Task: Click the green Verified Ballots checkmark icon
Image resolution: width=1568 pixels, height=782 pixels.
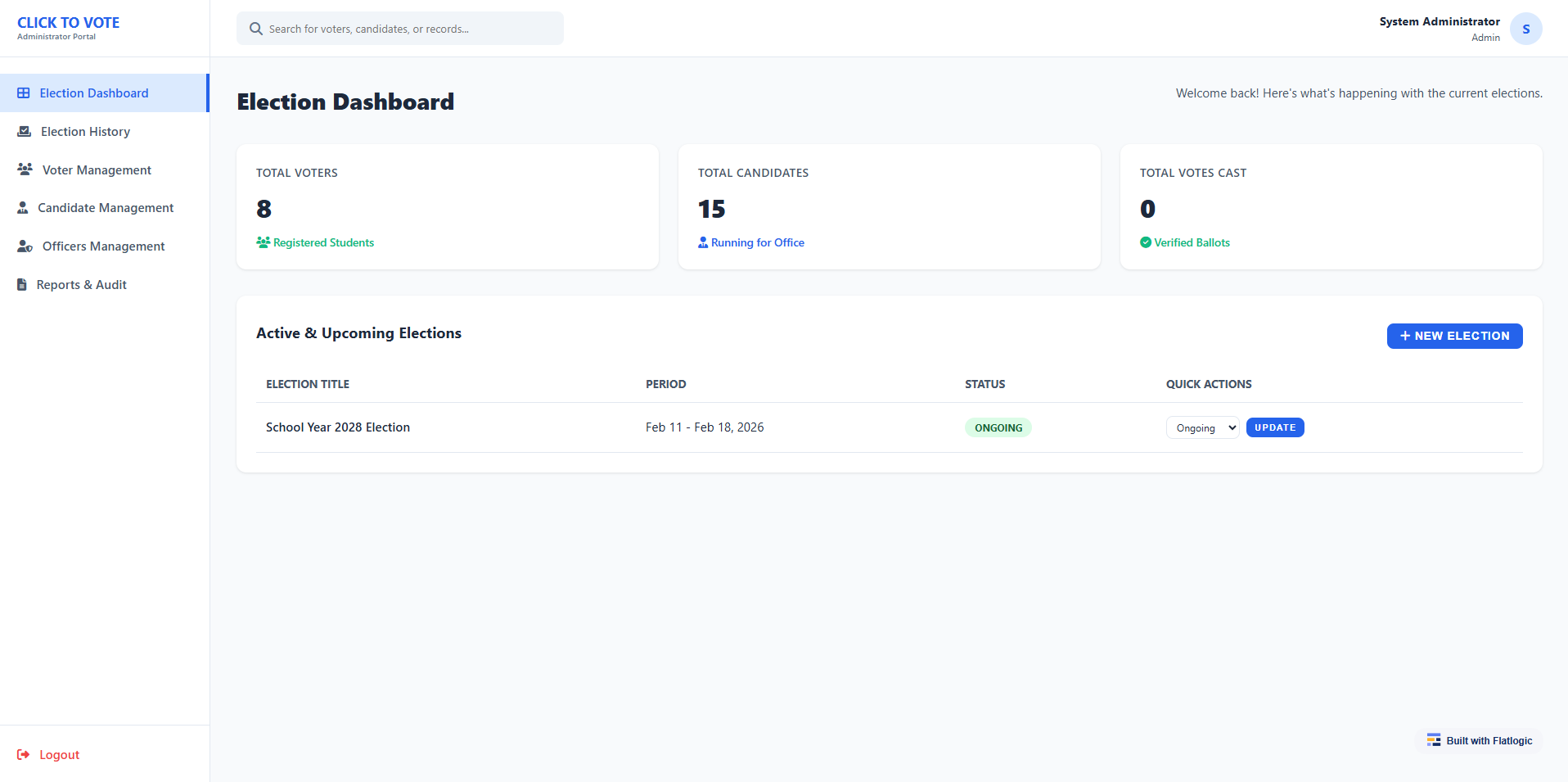Action: pos(1146,242)
